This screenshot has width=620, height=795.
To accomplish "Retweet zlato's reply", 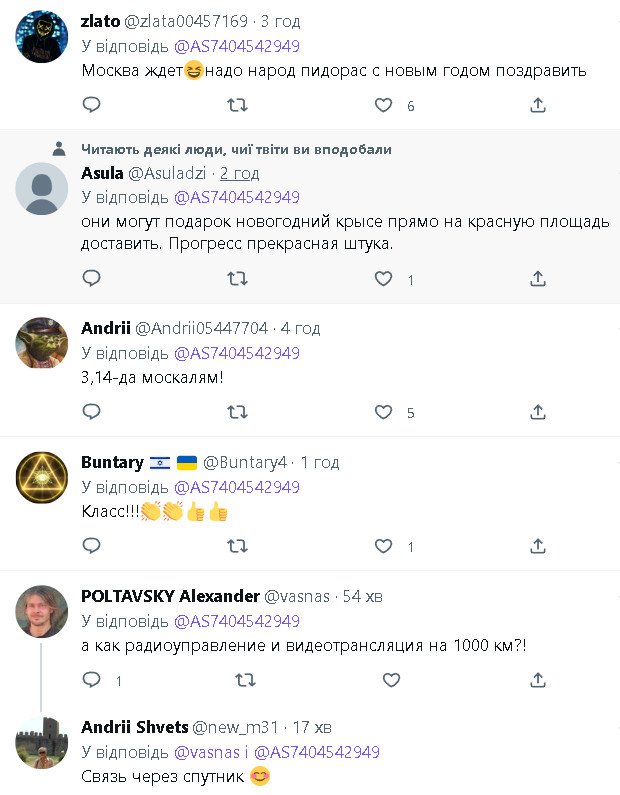I will pos(238,105).
